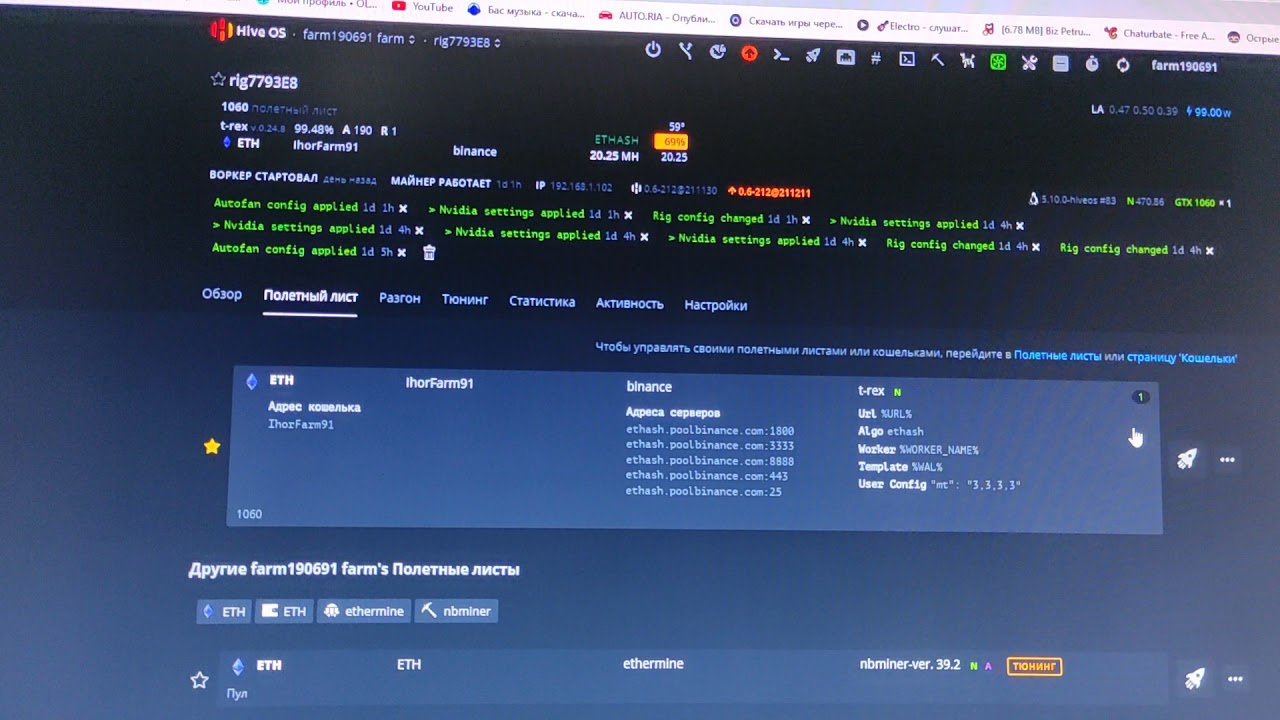The image size is (1280, 720).
Task: Click the gray square icon beside the stopwatch
Action: [1061, 63]
